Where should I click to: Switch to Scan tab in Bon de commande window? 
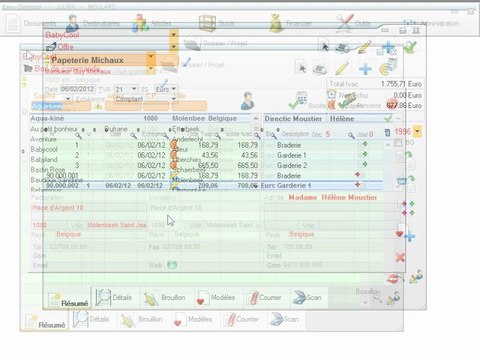coord(284,319)
